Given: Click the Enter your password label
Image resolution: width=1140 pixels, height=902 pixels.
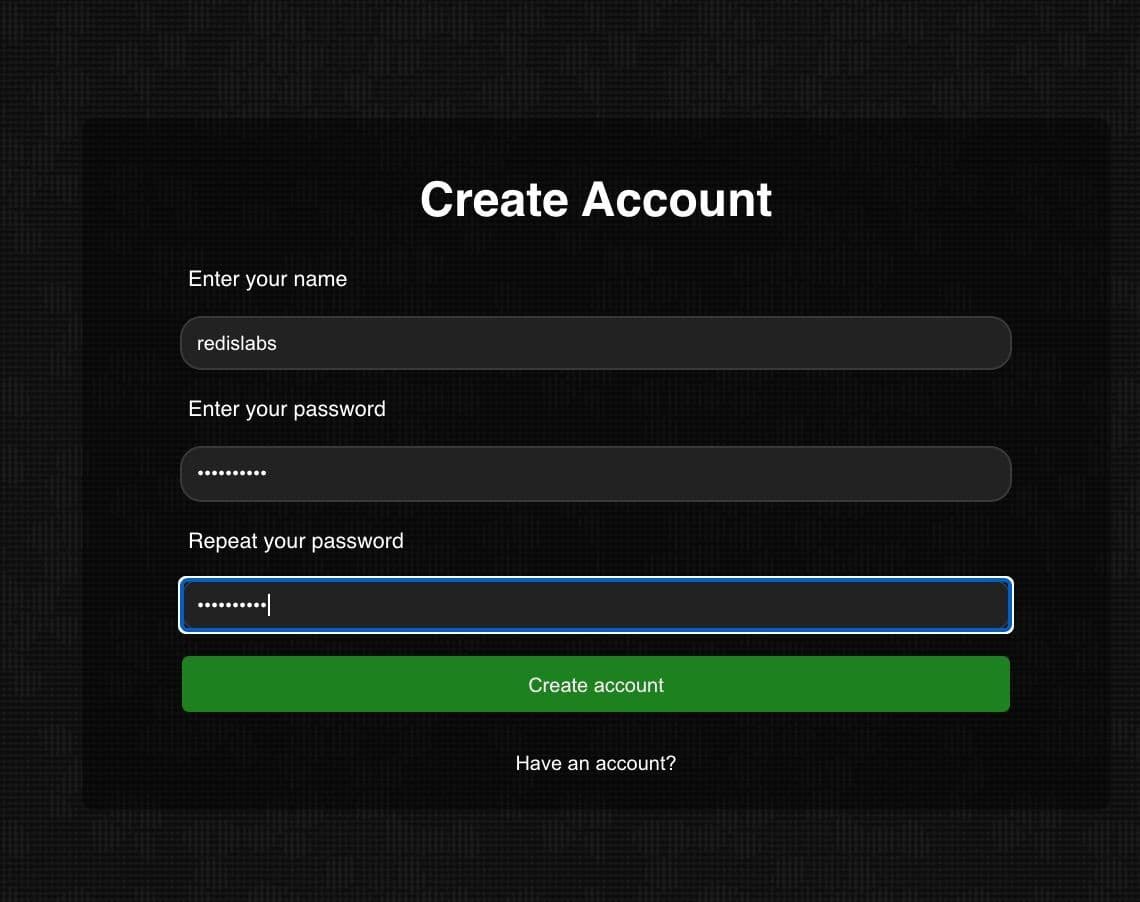Looking at the screenshot, I should click(286, 409).
